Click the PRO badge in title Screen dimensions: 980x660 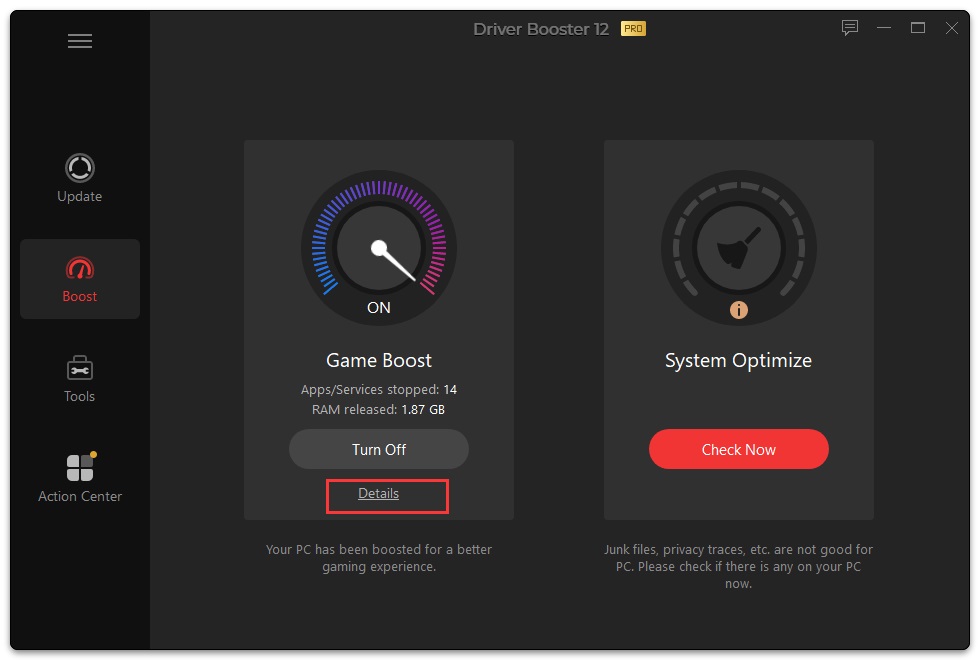(633, 29)
